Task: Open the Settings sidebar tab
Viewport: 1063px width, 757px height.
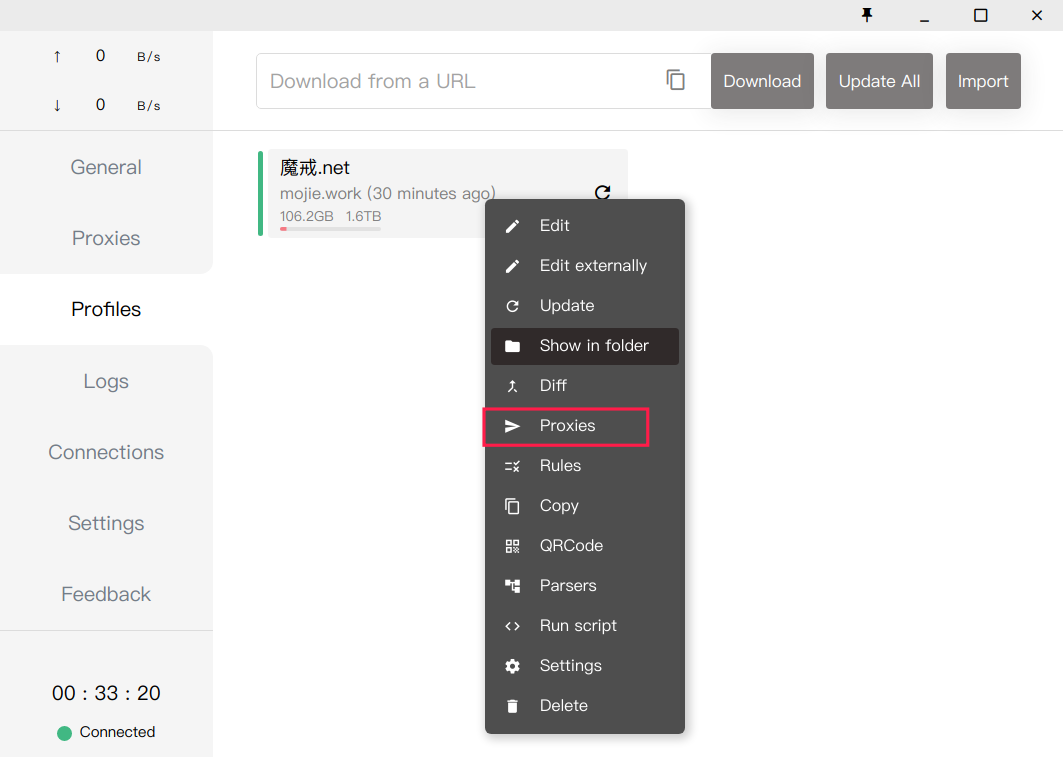Action: 106,523
